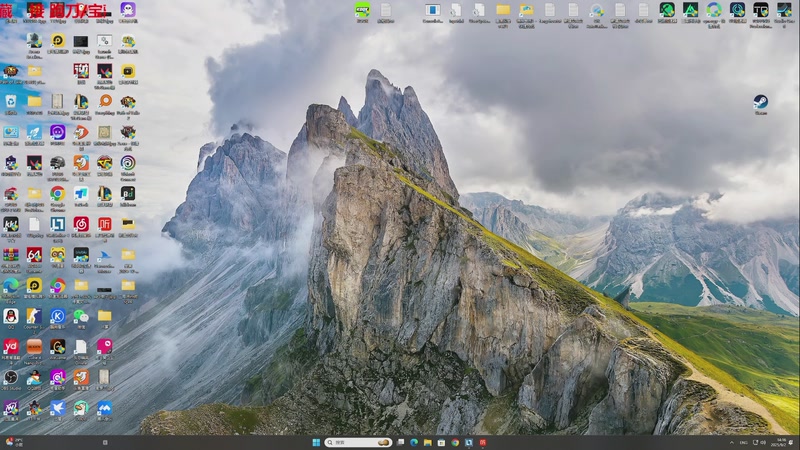Image resolution: width=800 pixels, height=450 pixels.
Task: Open Microsoft Store from the taskbar
Action: click(441, 442)
